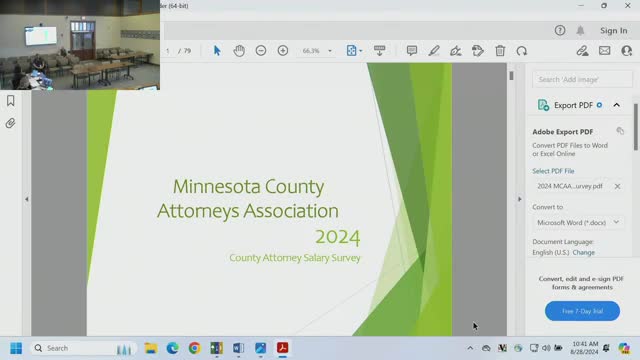
Task: Collapse the Export PDF section chevron
Action: click(617, 105)
